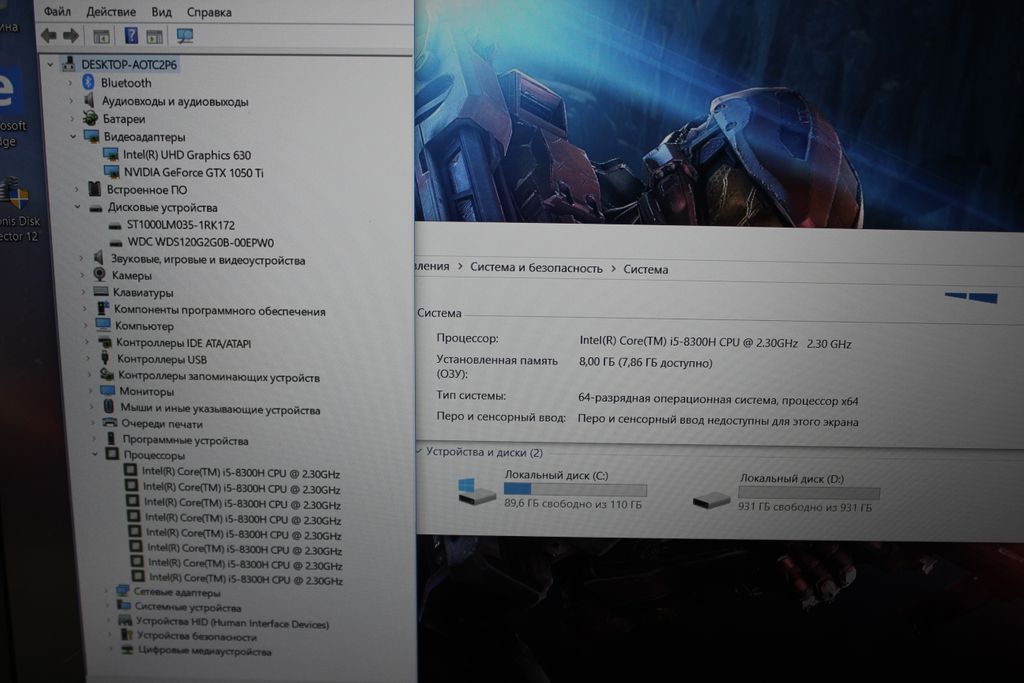Select the Очереди печати printer icon
The width and height of the screenshot is (1024, 683).
coord(110,423)
